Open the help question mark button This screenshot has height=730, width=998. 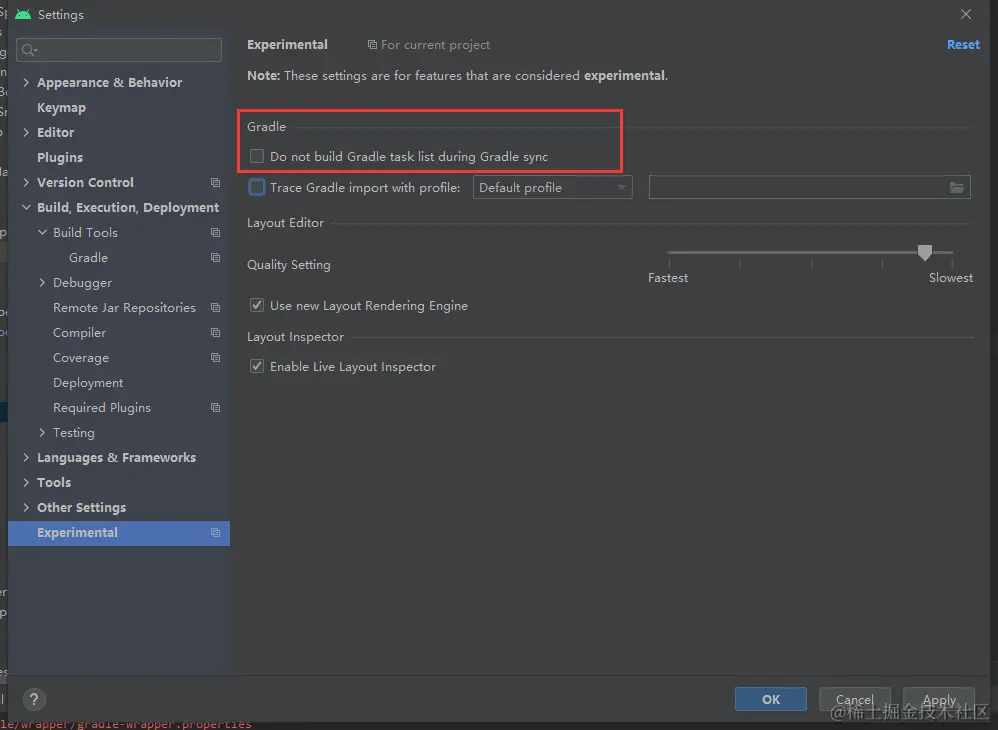[x=34, y=699]
